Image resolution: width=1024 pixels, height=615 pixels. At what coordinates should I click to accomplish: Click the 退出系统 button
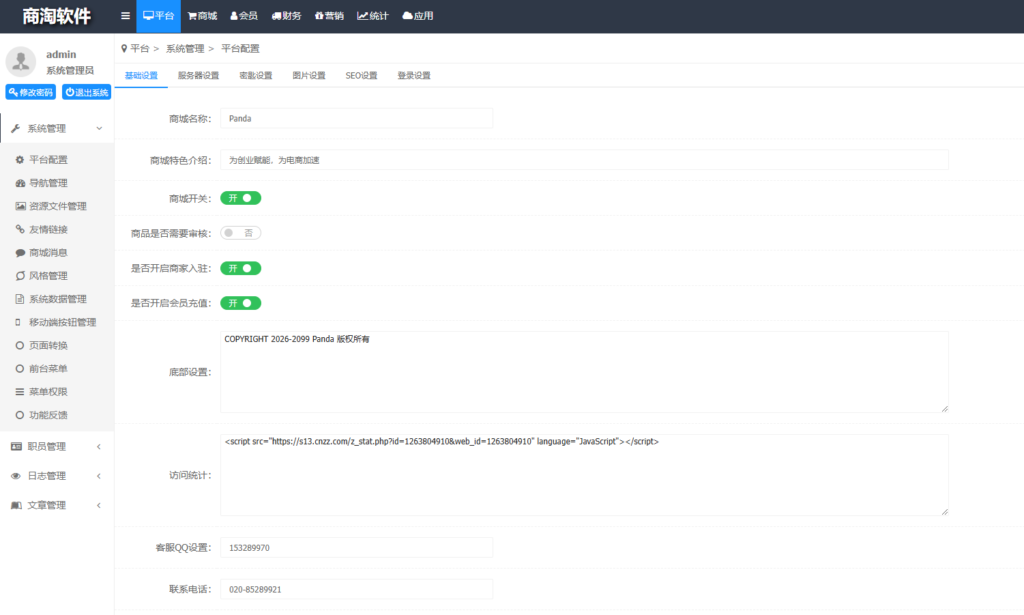coord(86,92)
